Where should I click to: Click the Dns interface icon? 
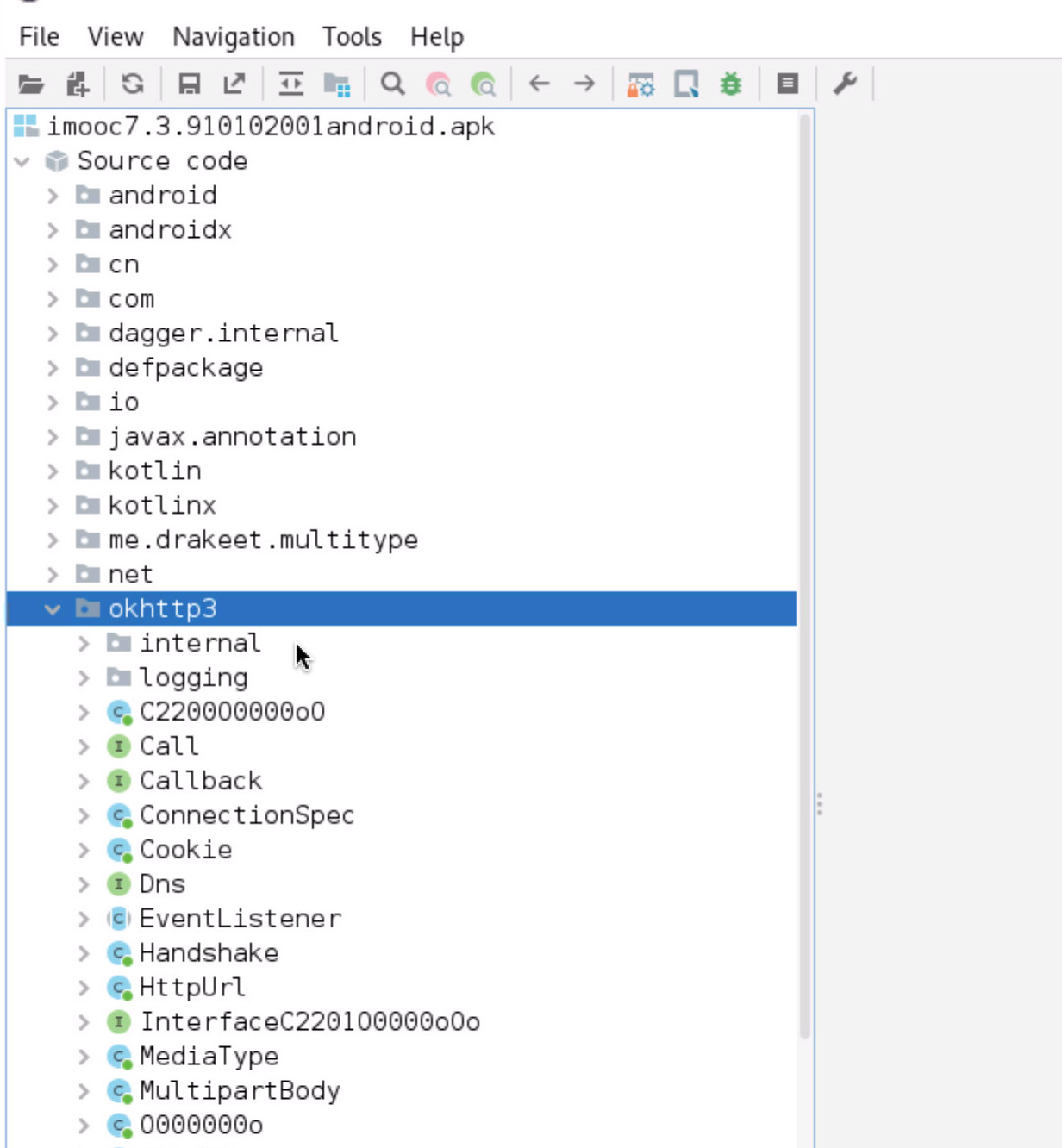pos(118,884)
